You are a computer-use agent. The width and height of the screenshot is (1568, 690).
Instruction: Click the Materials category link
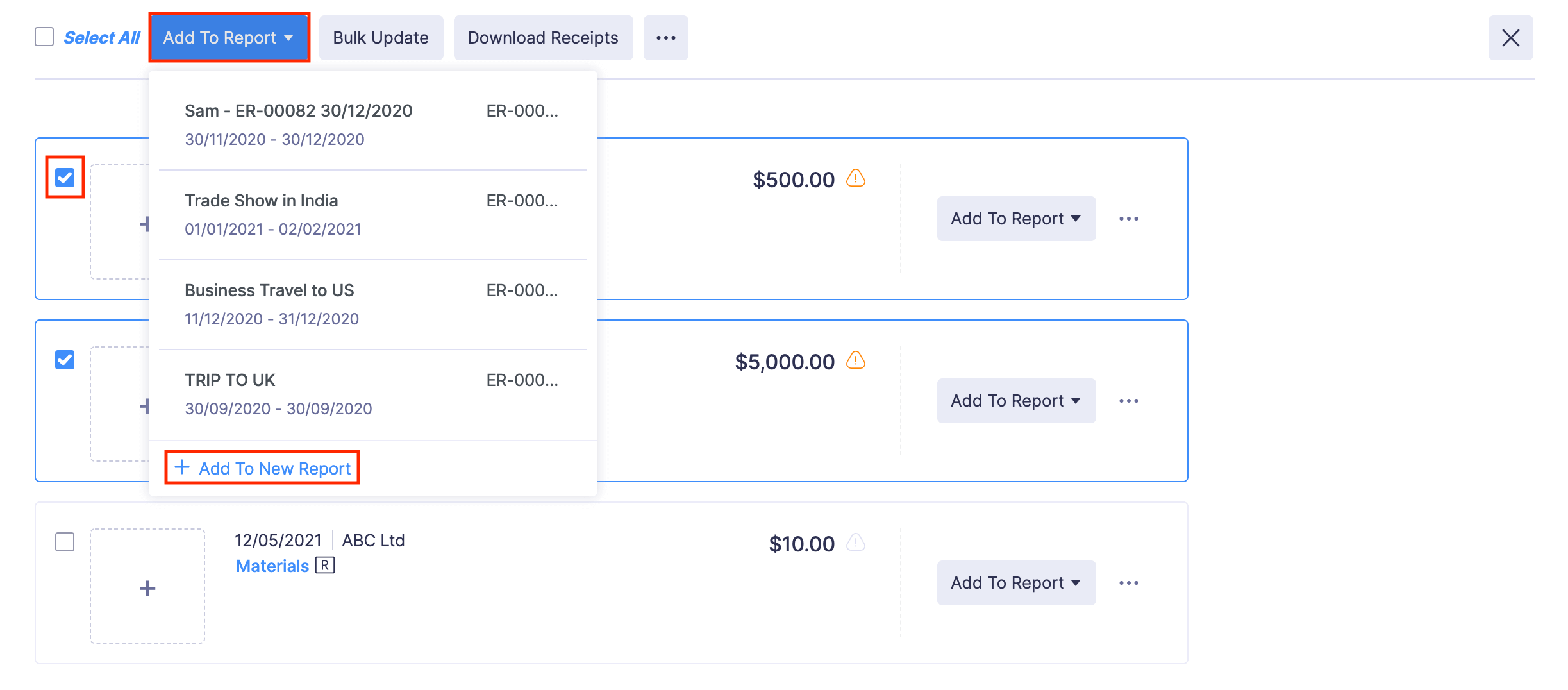click(272, 566)
